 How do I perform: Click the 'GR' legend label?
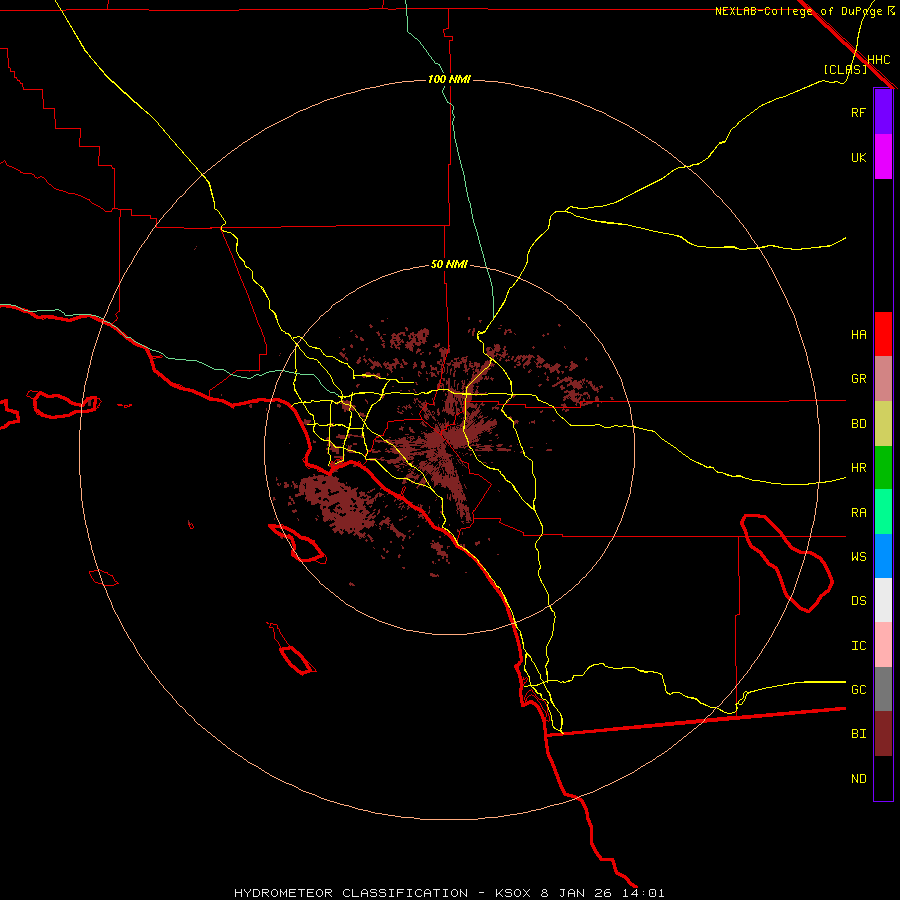[858, 379]
